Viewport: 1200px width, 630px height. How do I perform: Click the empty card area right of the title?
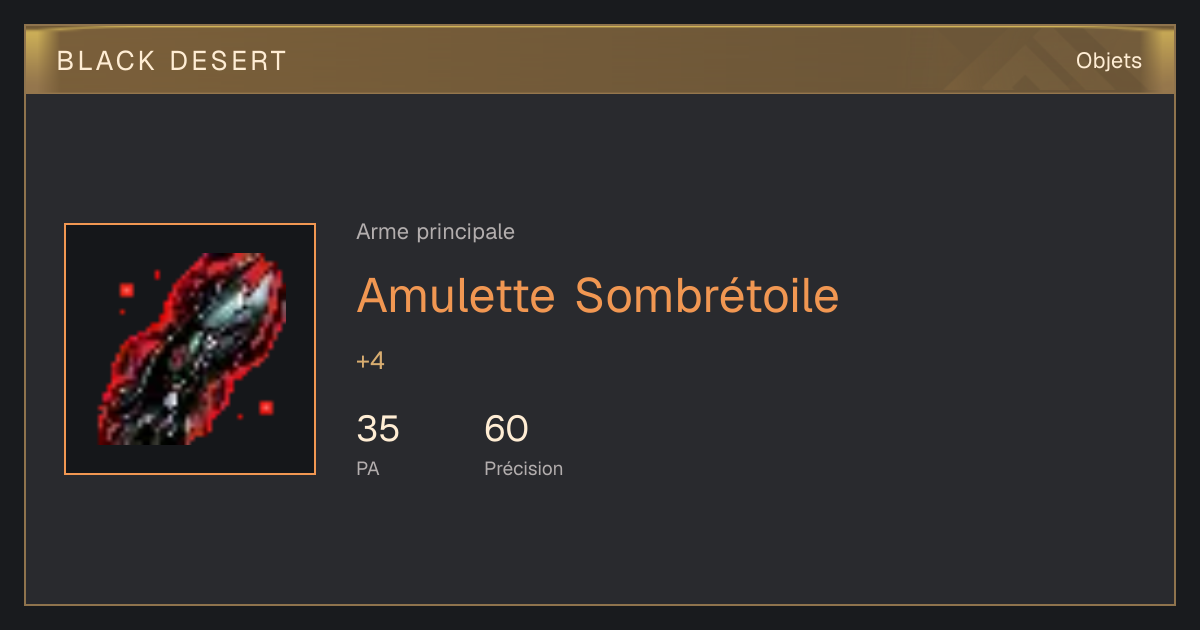(1000, 295)
